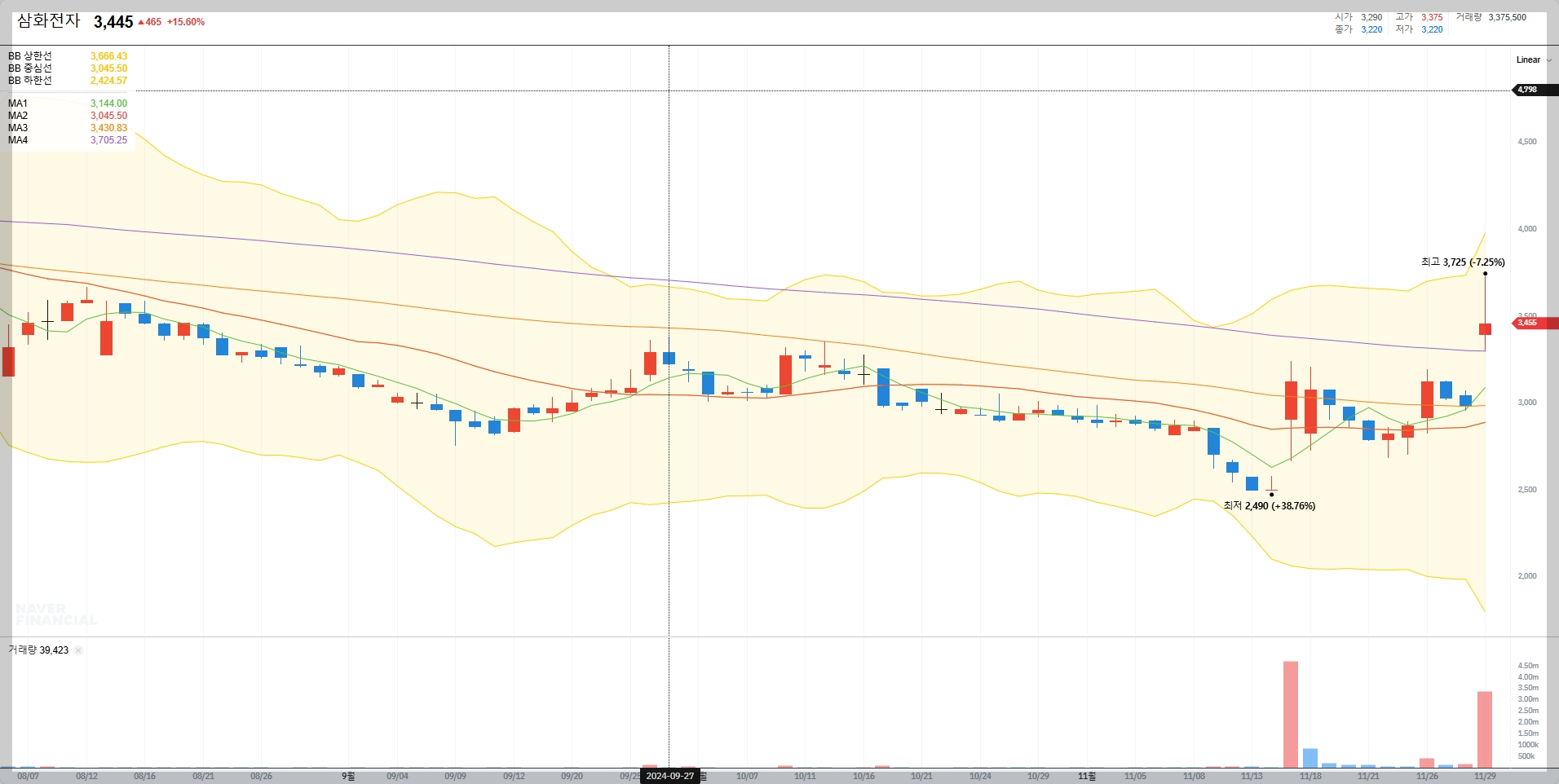Image resolution: width=1559 pixels, height=784 pixels.
Task: Click the red 3,455 current price tag
Action: point(1535,323)
